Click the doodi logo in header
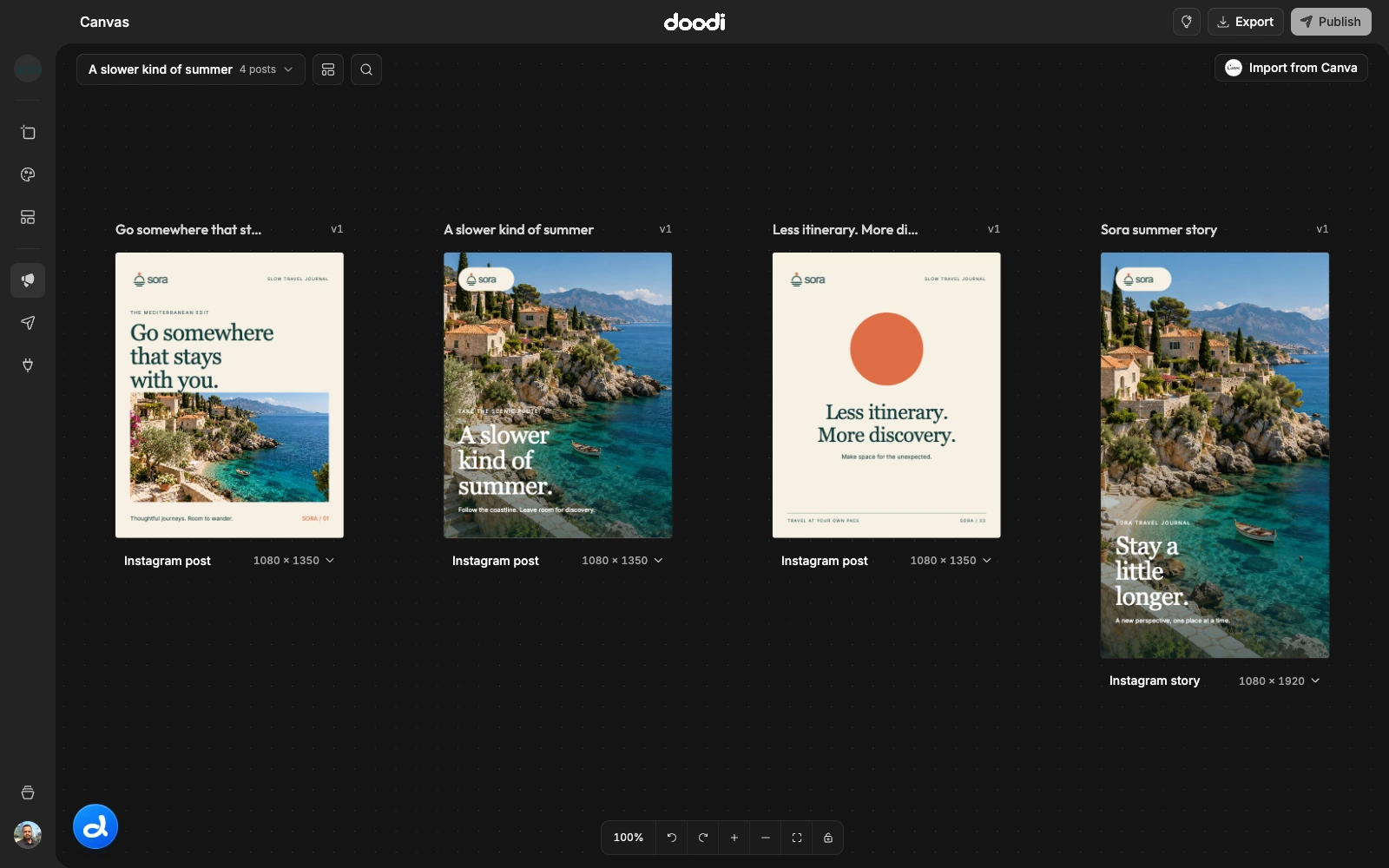Image resolution: width=1389 pixels, height=868 pixels. 694,22
